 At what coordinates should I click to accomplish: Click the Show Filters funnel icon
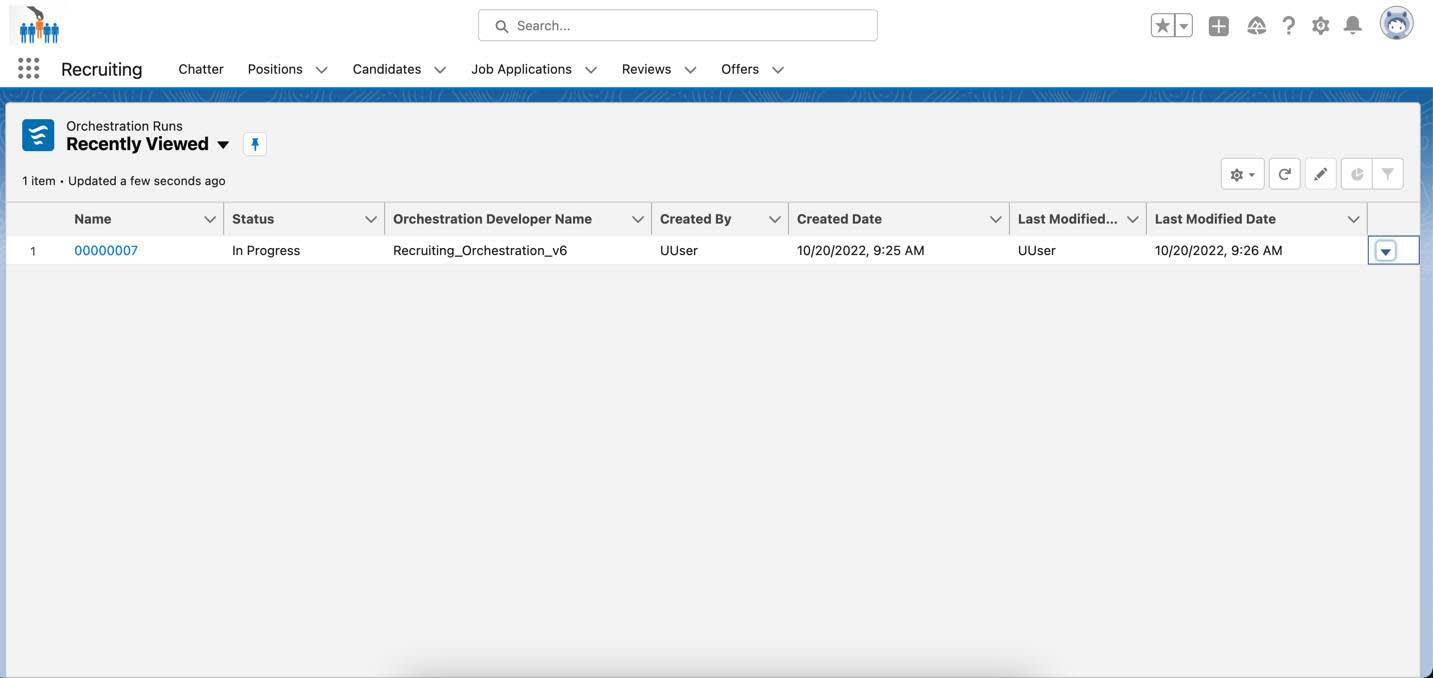pos(1388,174)
